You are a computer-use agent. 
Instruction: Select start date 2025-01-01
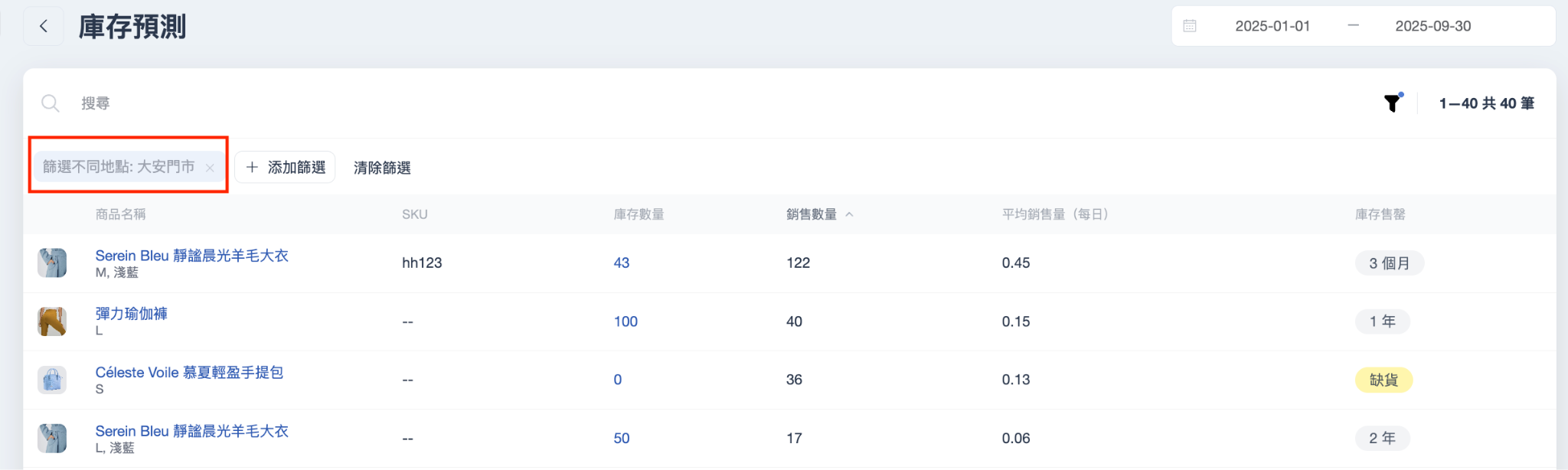[x=1272, y=26]
